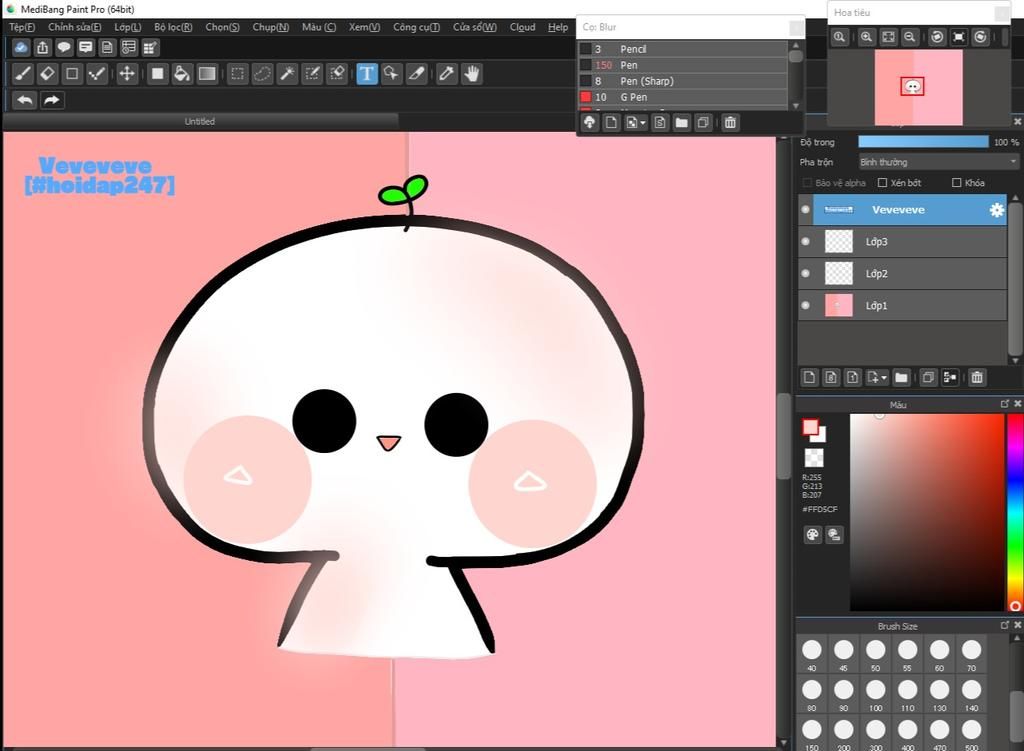
Task: Click the canvas vertical scrollbar
Action: (x=784, y=436)
